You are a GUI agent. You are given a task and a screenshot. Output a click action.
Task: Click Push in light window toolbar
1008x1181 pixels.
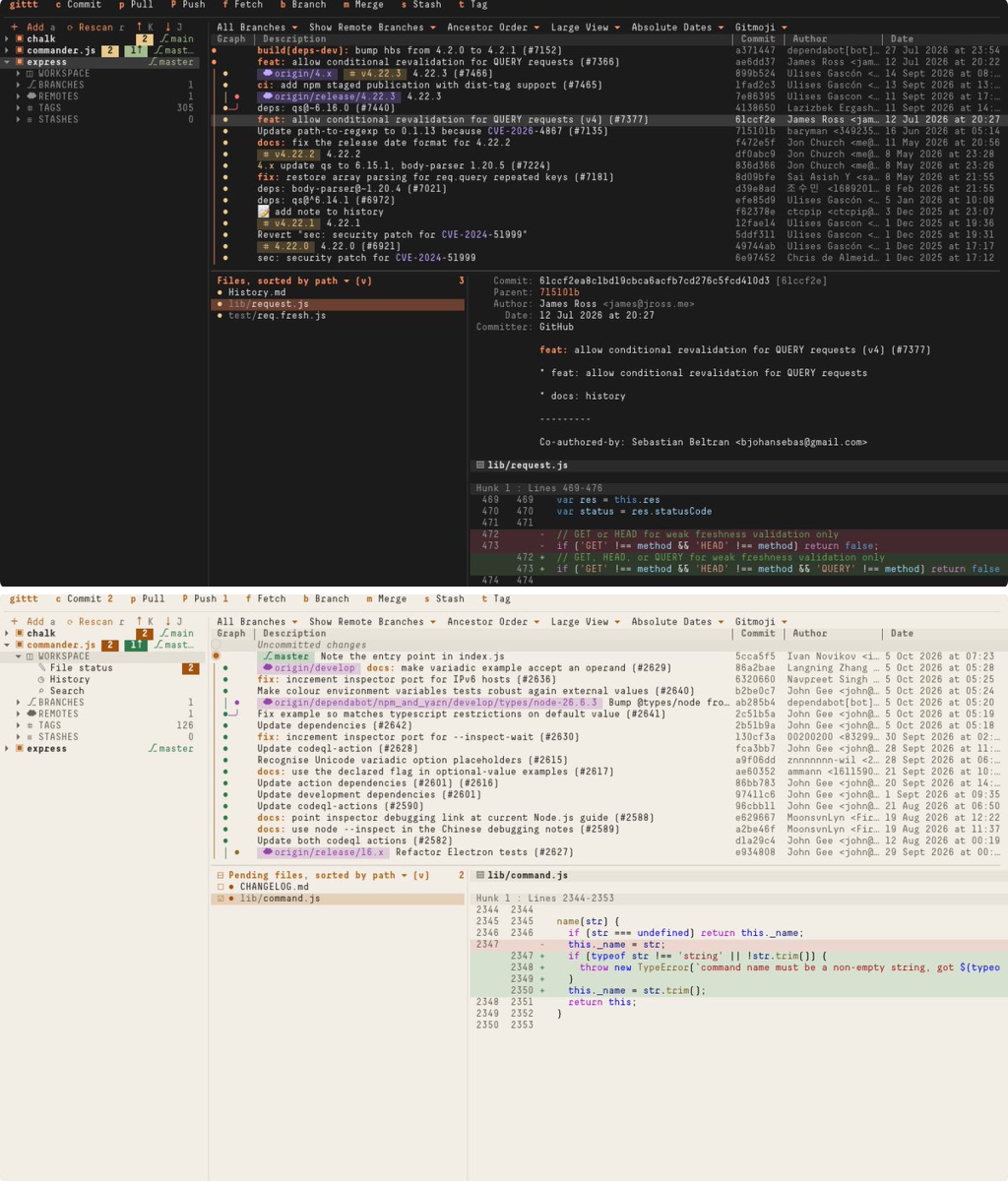tap(205, 598)
